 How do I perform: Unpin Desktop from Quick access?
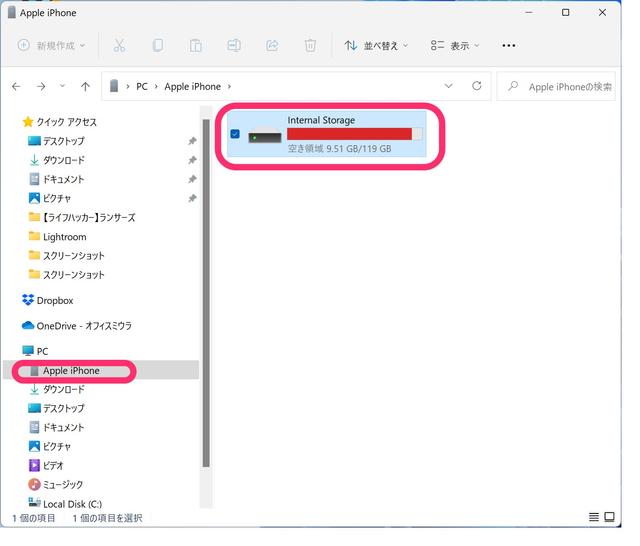tap(192, 141)
